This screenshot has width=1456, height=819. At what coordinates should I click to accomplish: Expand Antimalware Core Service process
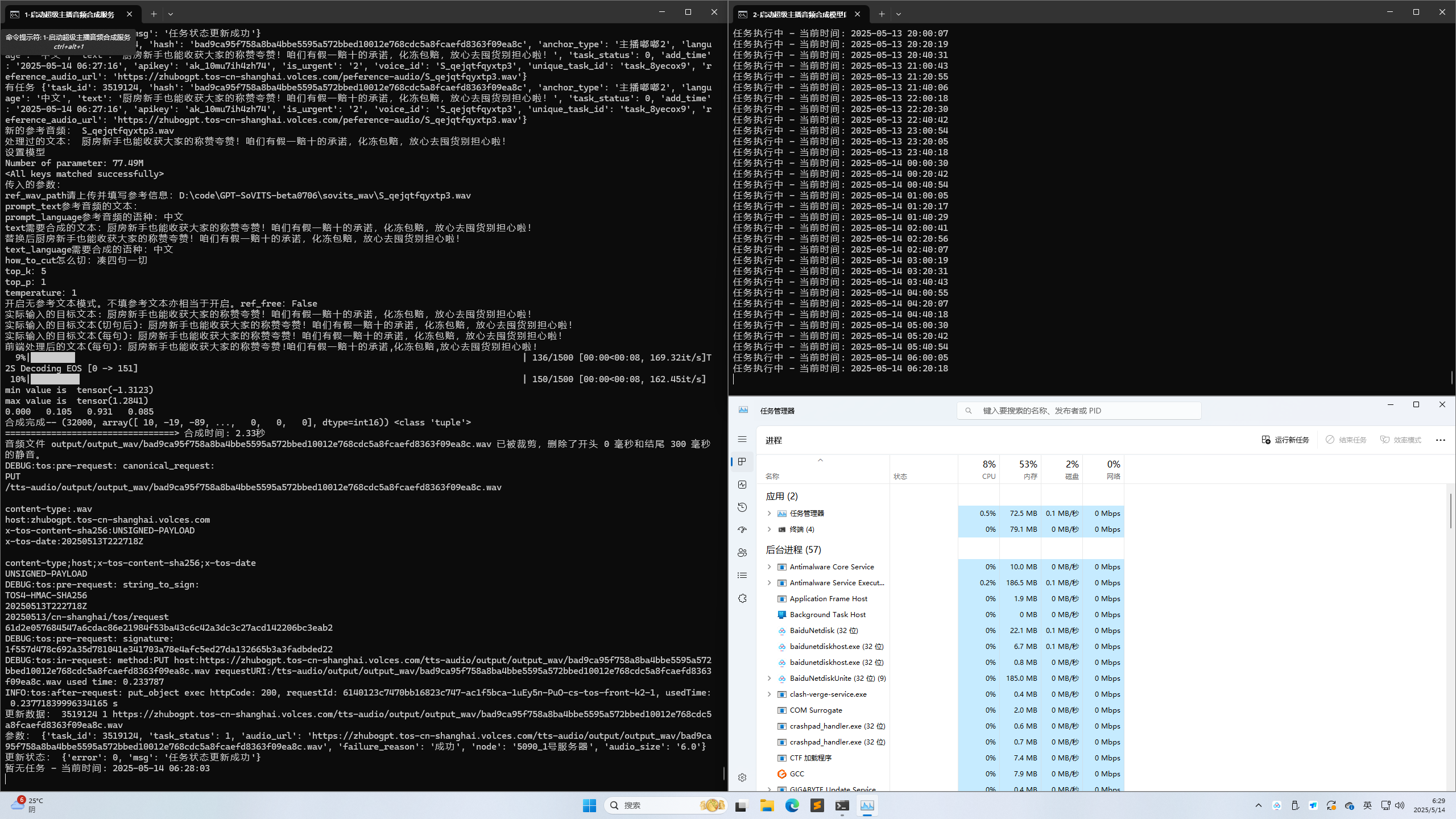pos(770,567)
